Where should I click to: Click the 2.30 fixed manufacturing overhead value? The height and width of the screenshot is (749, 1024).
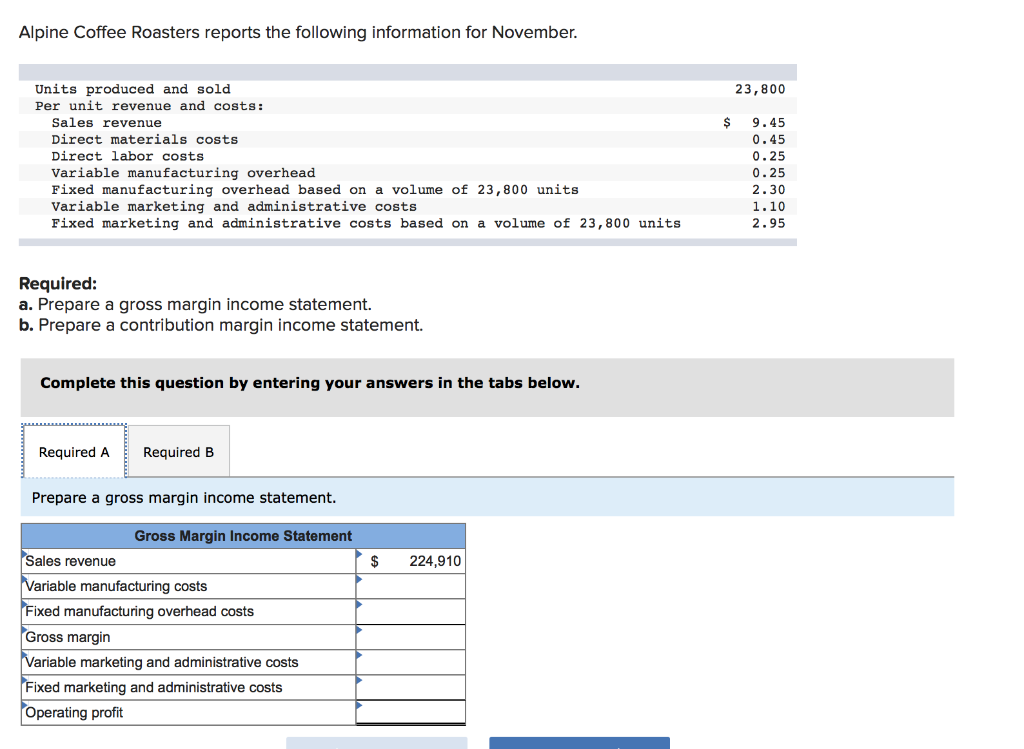pyautogui.click(x=769, y=190)
